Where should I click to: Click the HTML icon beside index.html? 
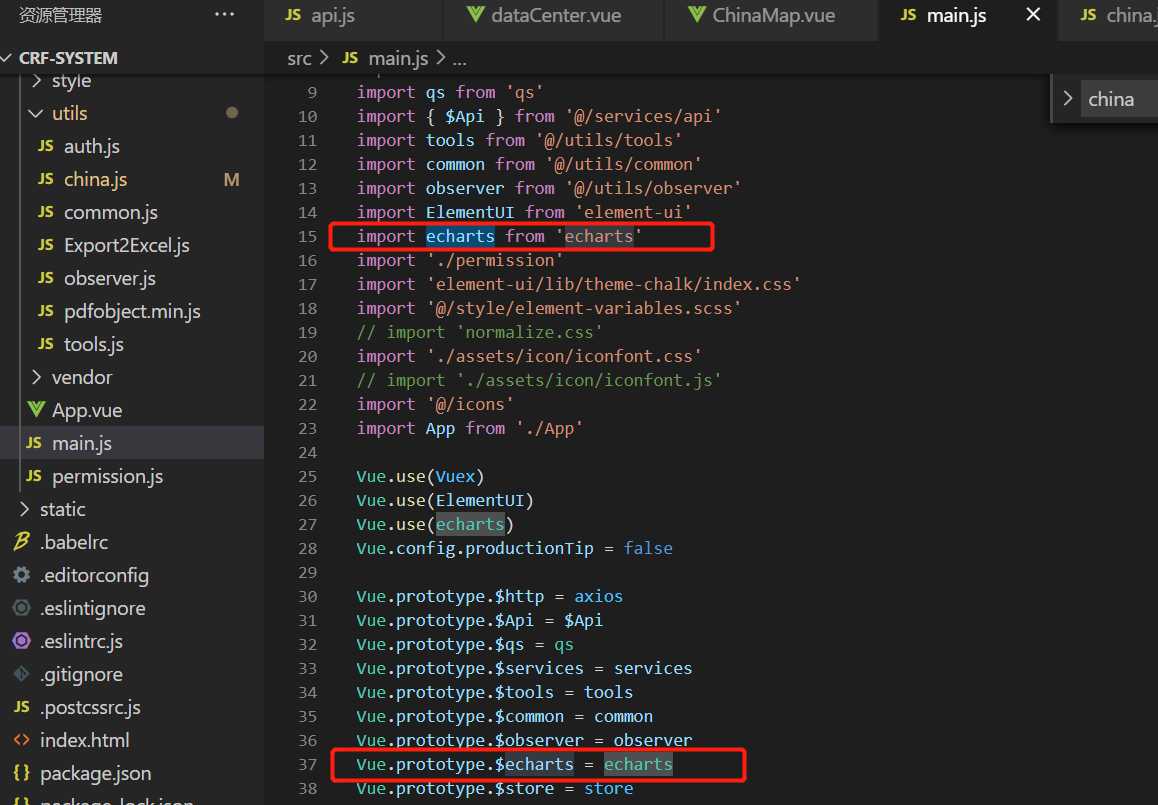tap(21, 740)
